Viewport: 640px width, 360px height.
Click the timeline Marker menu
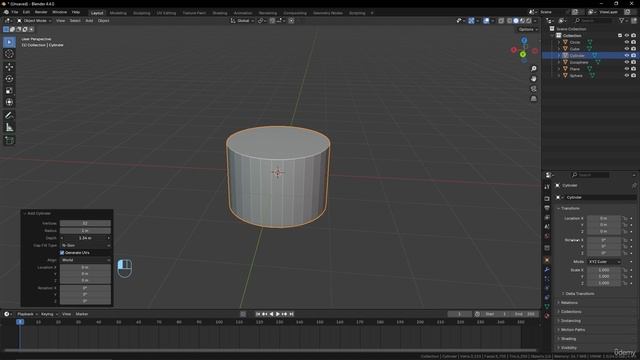click(82, 314)
